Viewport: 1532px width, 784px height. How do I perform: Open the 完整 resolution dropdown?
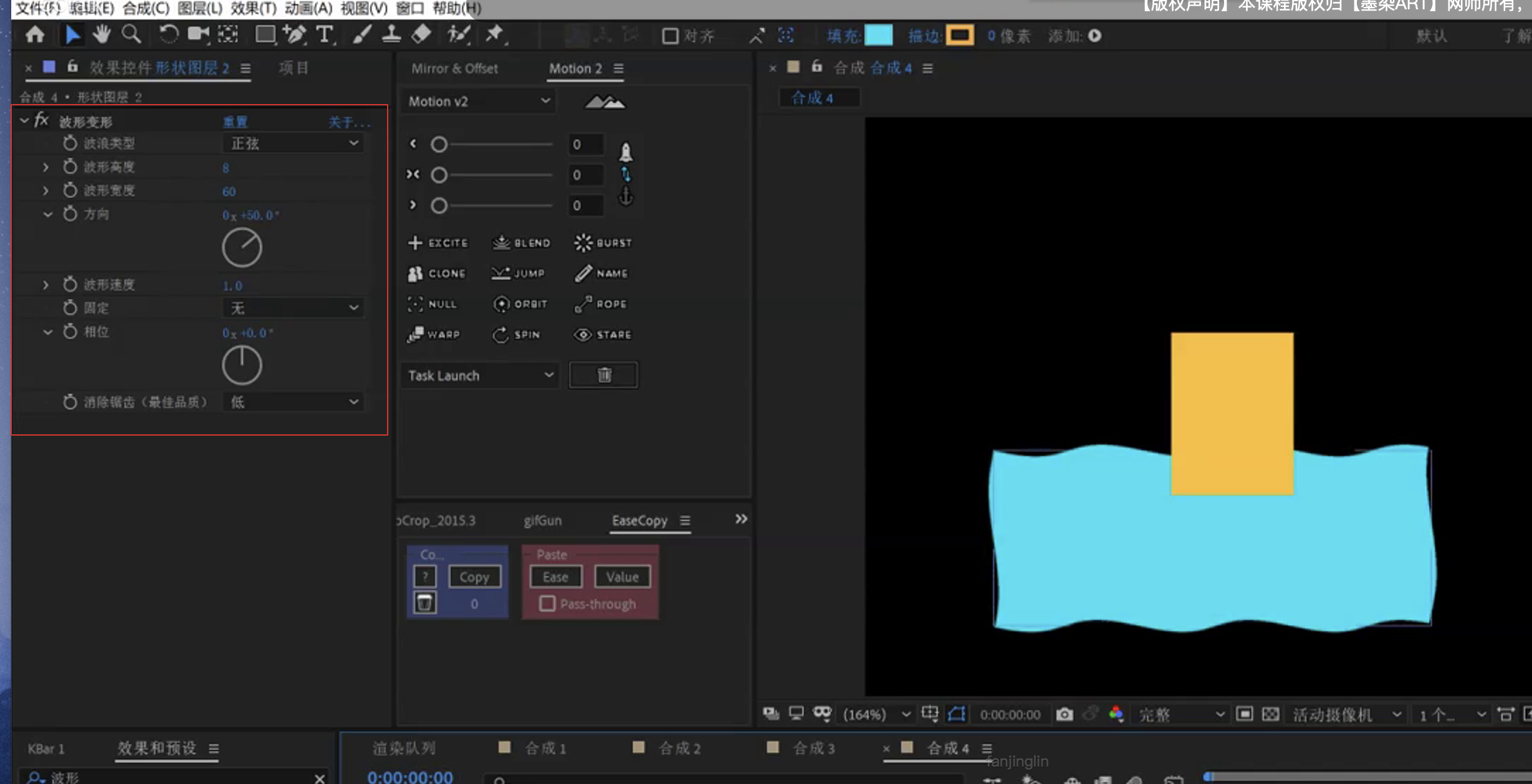coord(1182,714)
